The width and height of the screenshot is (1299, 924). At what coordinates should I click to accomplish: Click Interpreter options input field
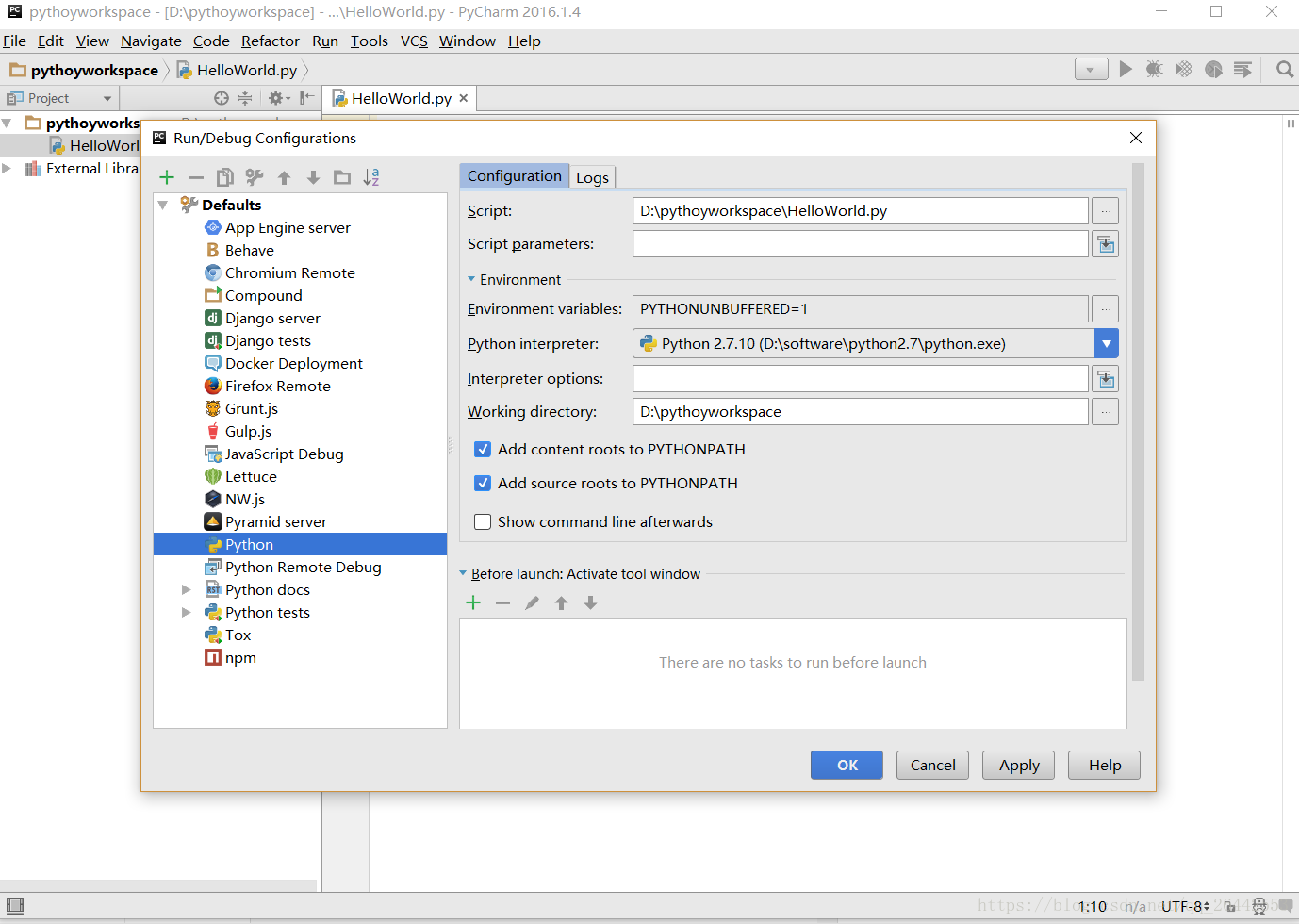[x=861, y=379]
